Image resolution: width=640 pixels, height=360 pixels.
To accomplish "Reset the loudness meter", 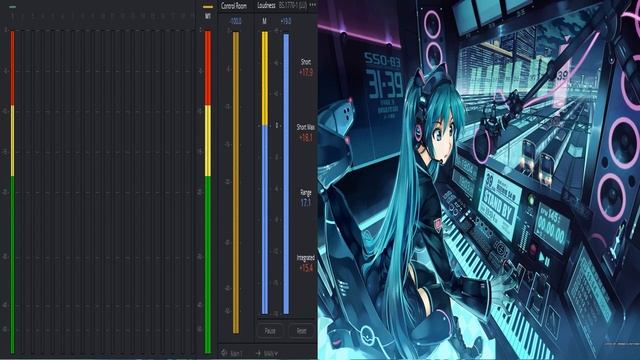I will [301, 331].
